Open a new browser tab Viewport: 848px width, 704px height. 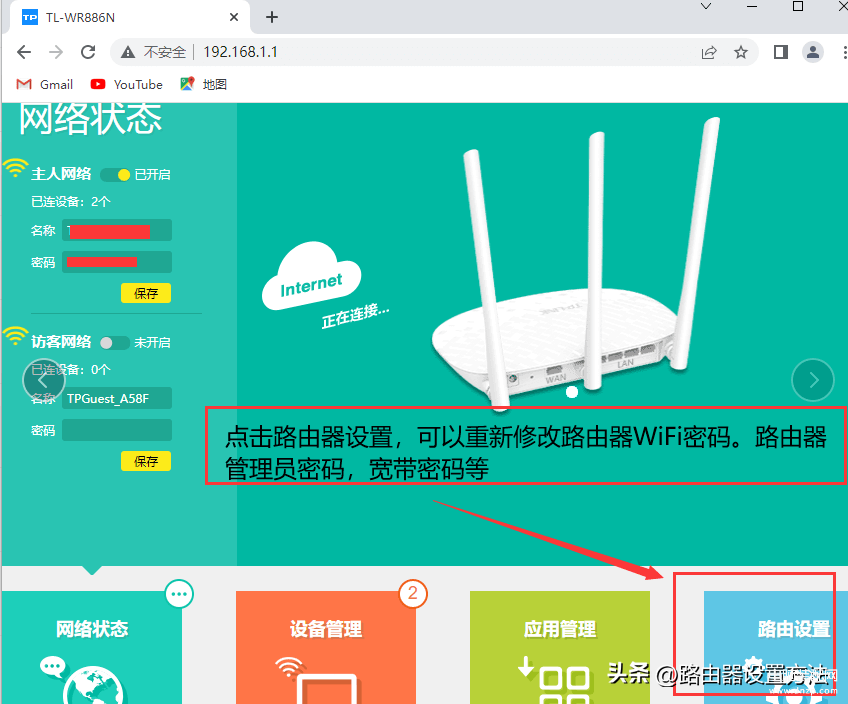pyautogui.click(x=272, y=17)
